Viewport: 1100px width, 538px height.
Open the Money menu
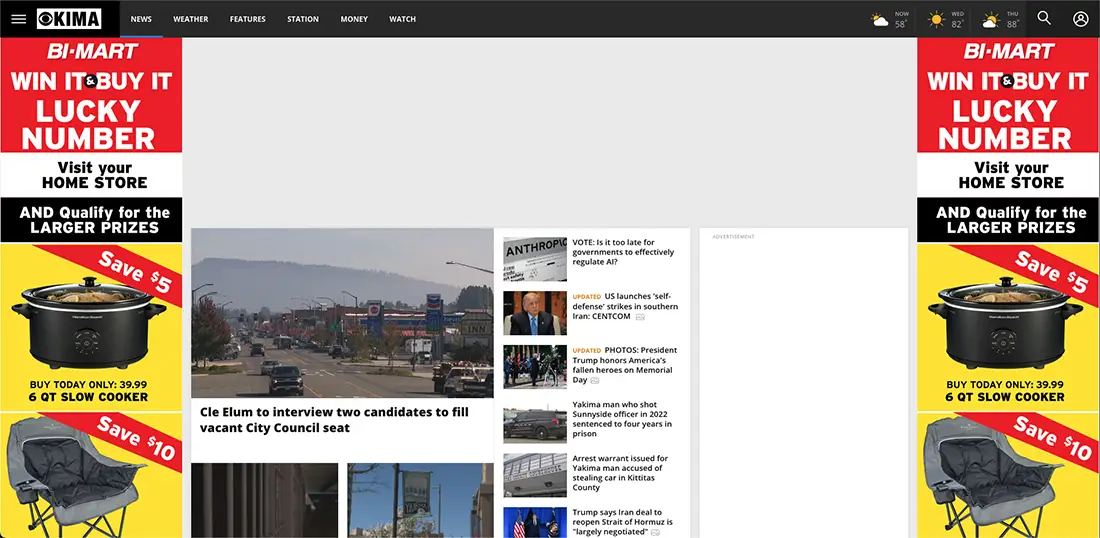click(x=354, y=19)
